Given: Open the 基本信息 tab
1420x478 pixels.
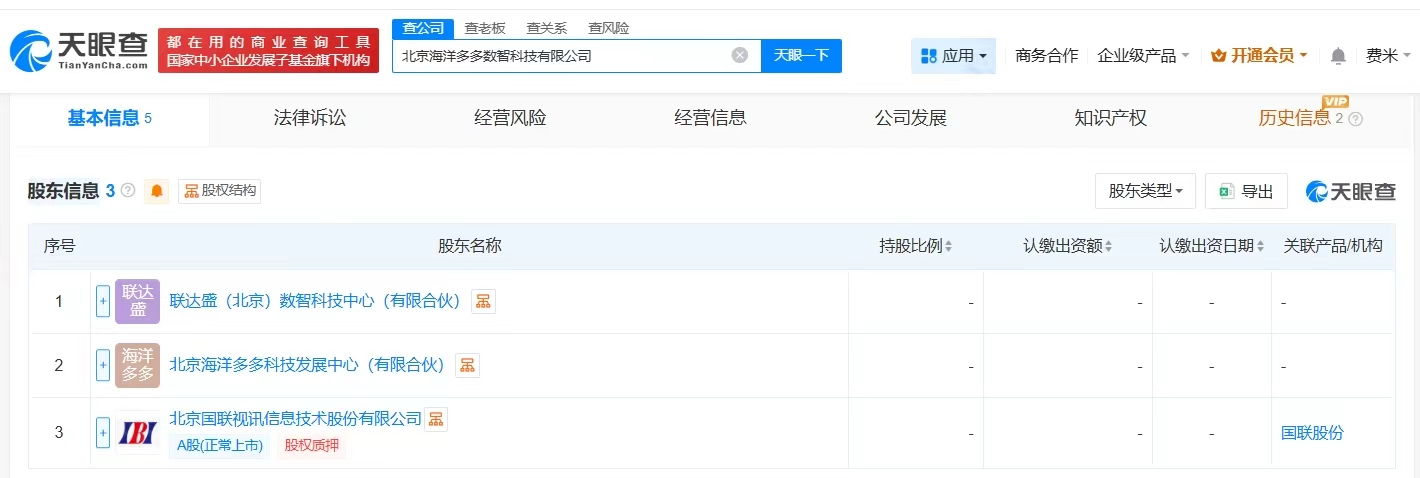Looking at the screenshot, I should tap(110, 118).
